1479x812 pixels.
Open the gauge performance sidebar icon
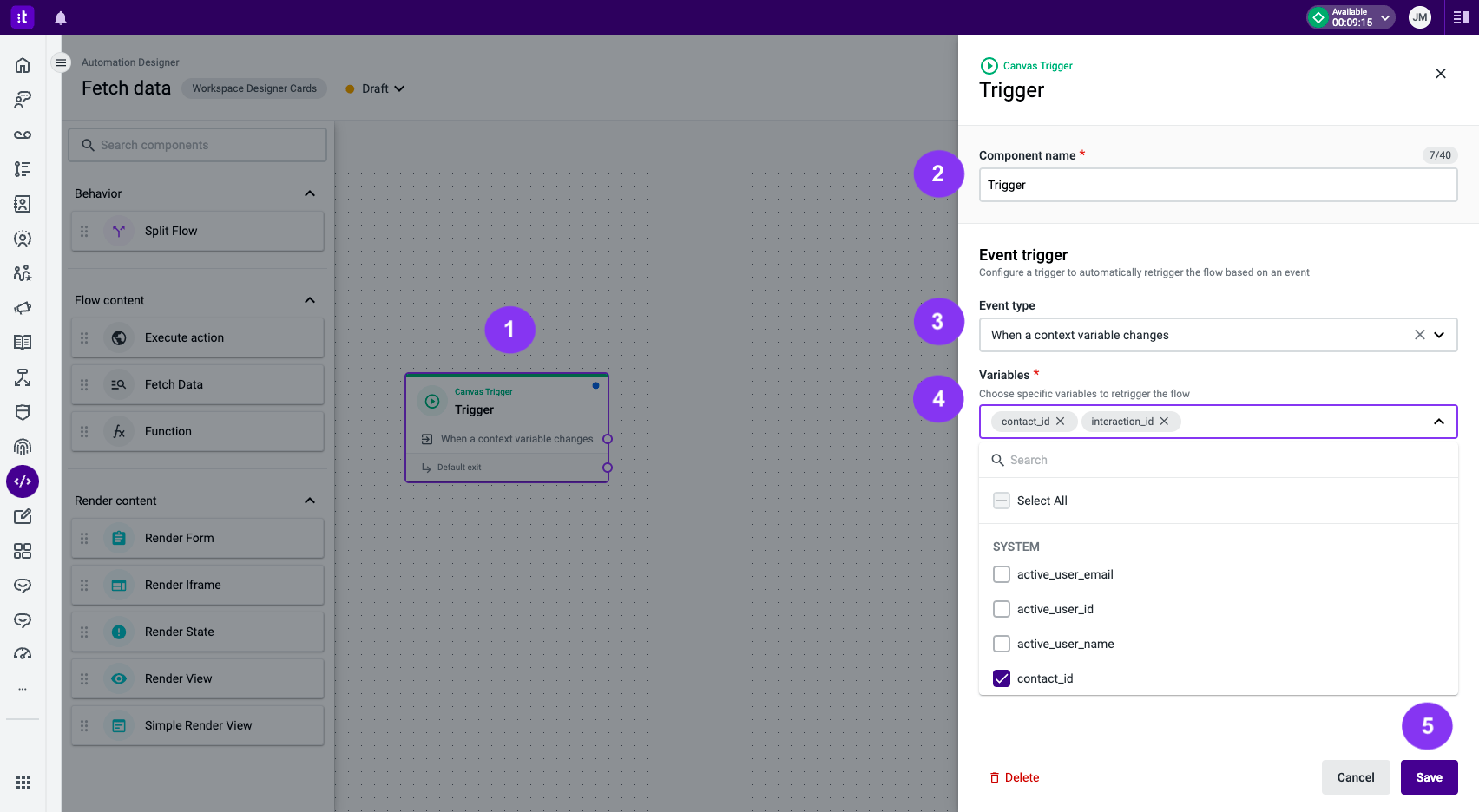point(23,653)
